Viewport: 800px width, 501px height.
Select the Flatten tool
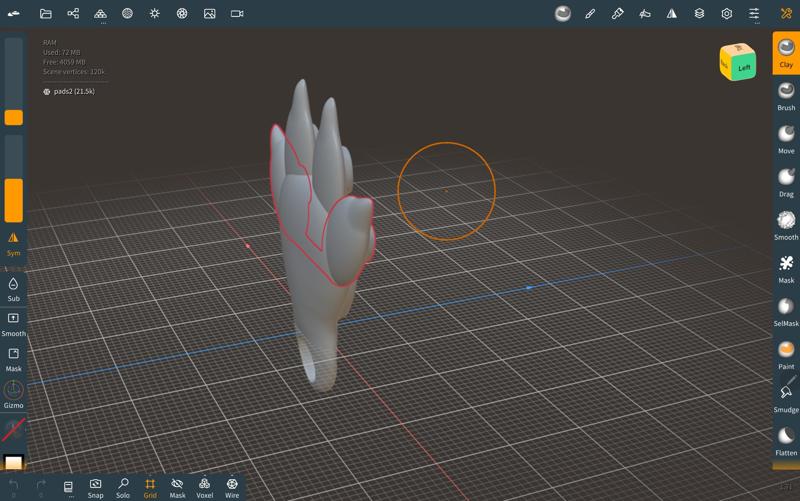tap(786, 441)
